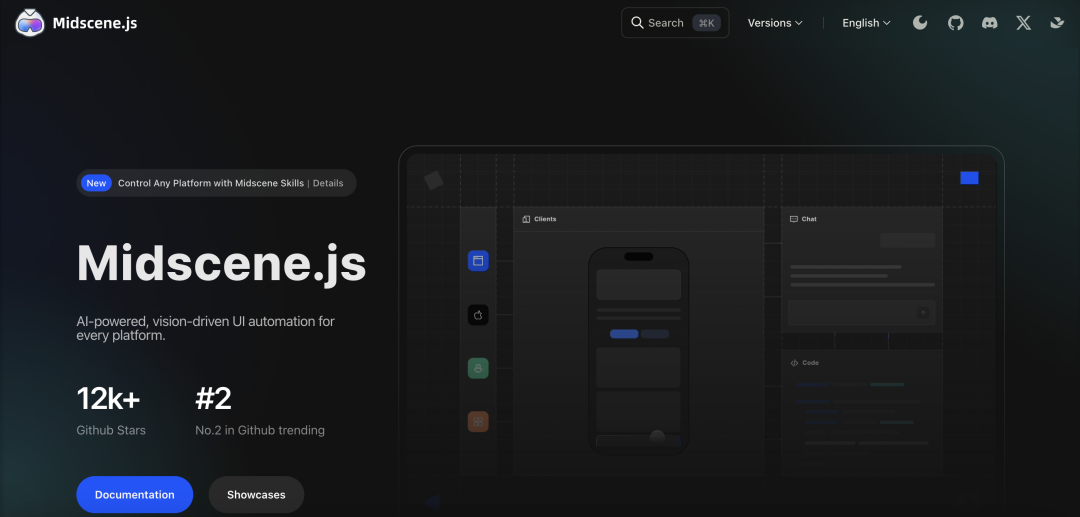
Task: Open the Lark bird icon link
Action: tap(1057, 23)
